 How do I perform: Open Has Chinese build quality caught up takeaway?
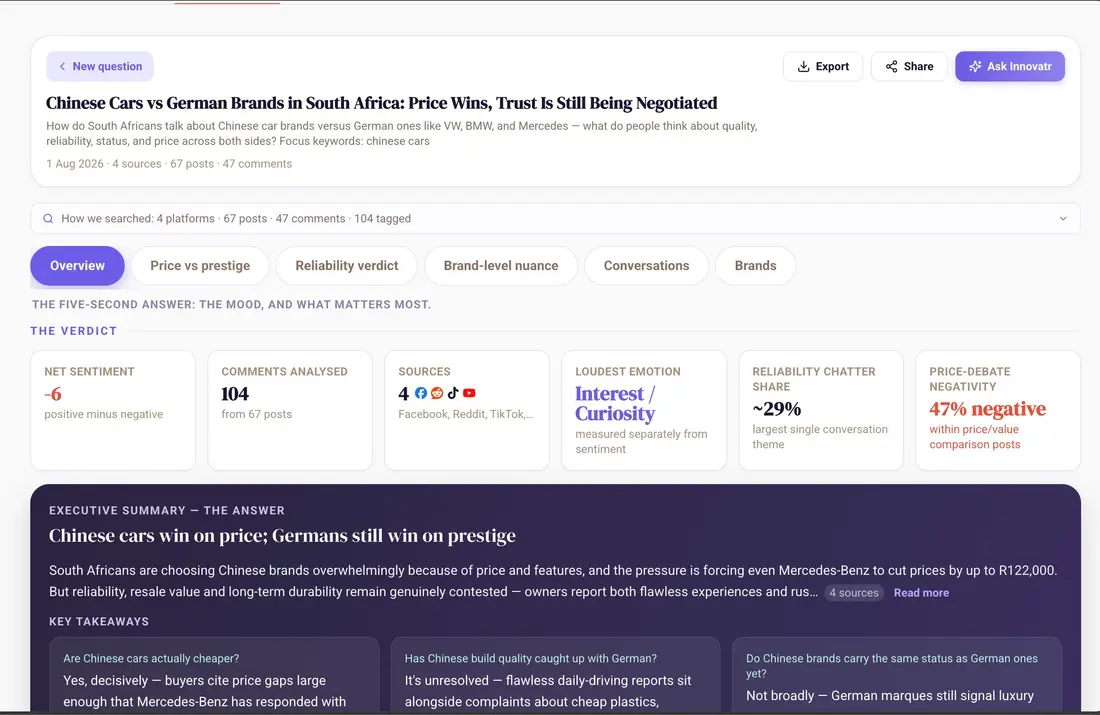[555, 675]
